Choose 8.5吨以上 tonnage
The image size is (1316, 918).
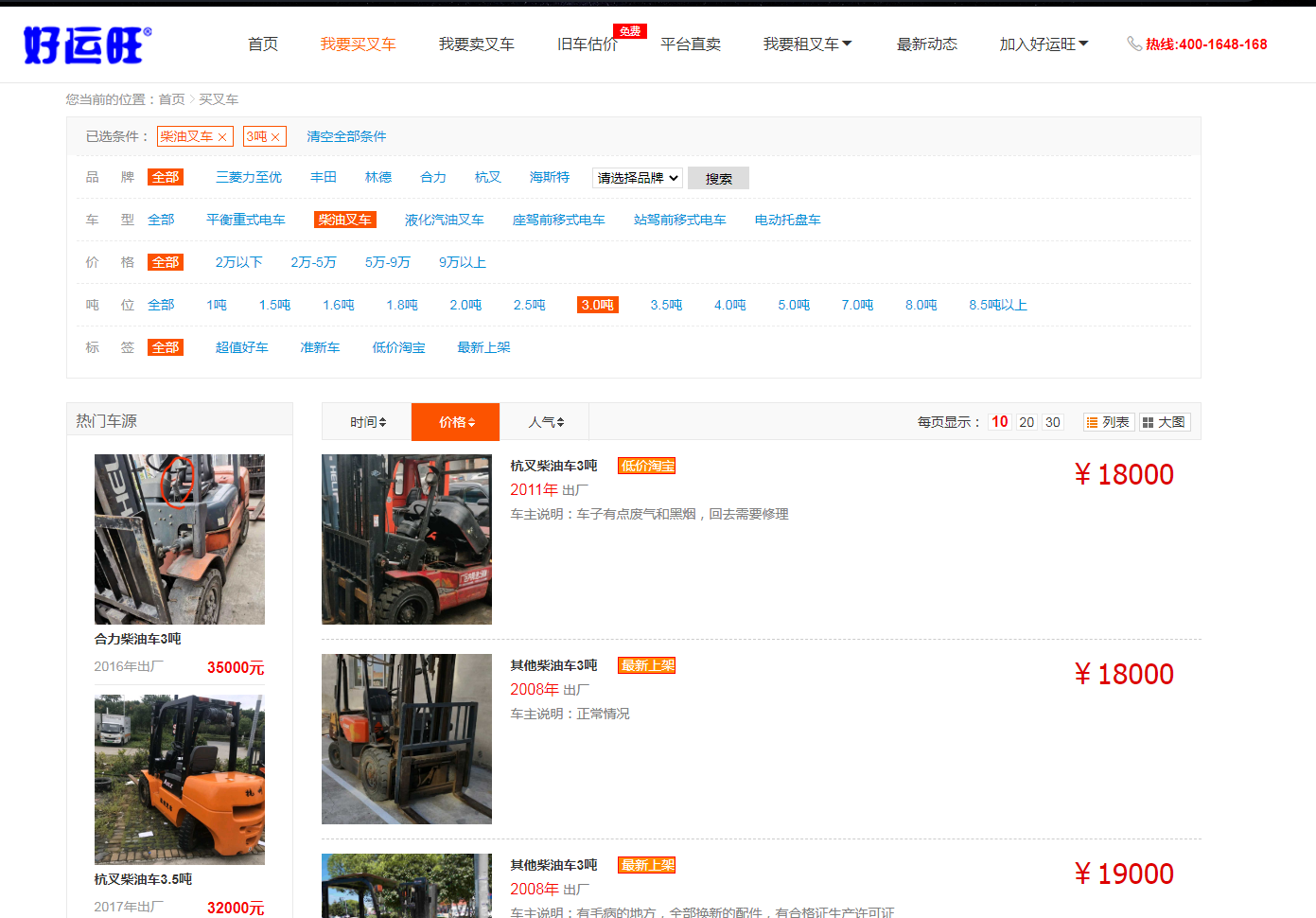(998, 305)
